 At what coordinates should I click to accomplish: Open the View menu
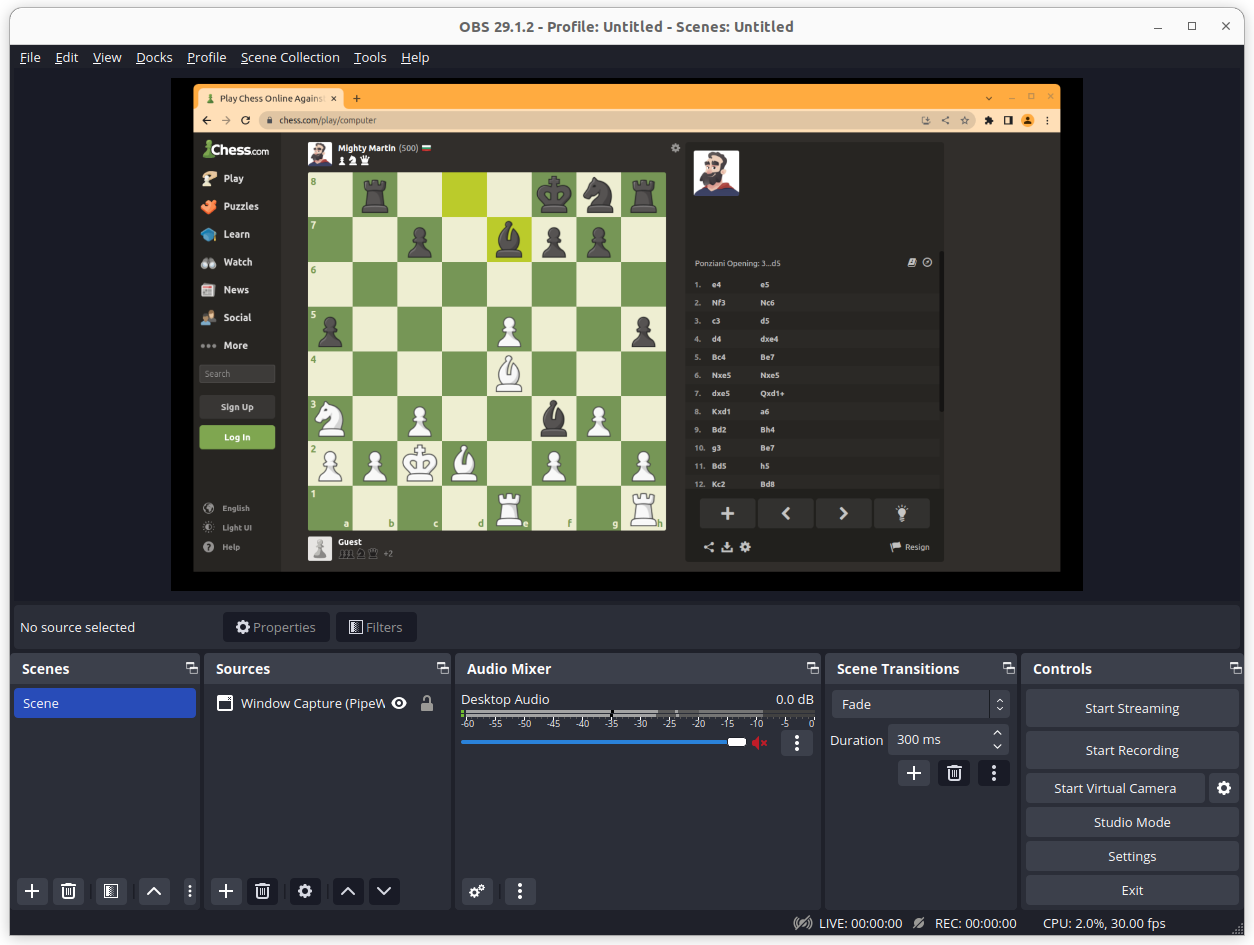(x=107, y=57)
